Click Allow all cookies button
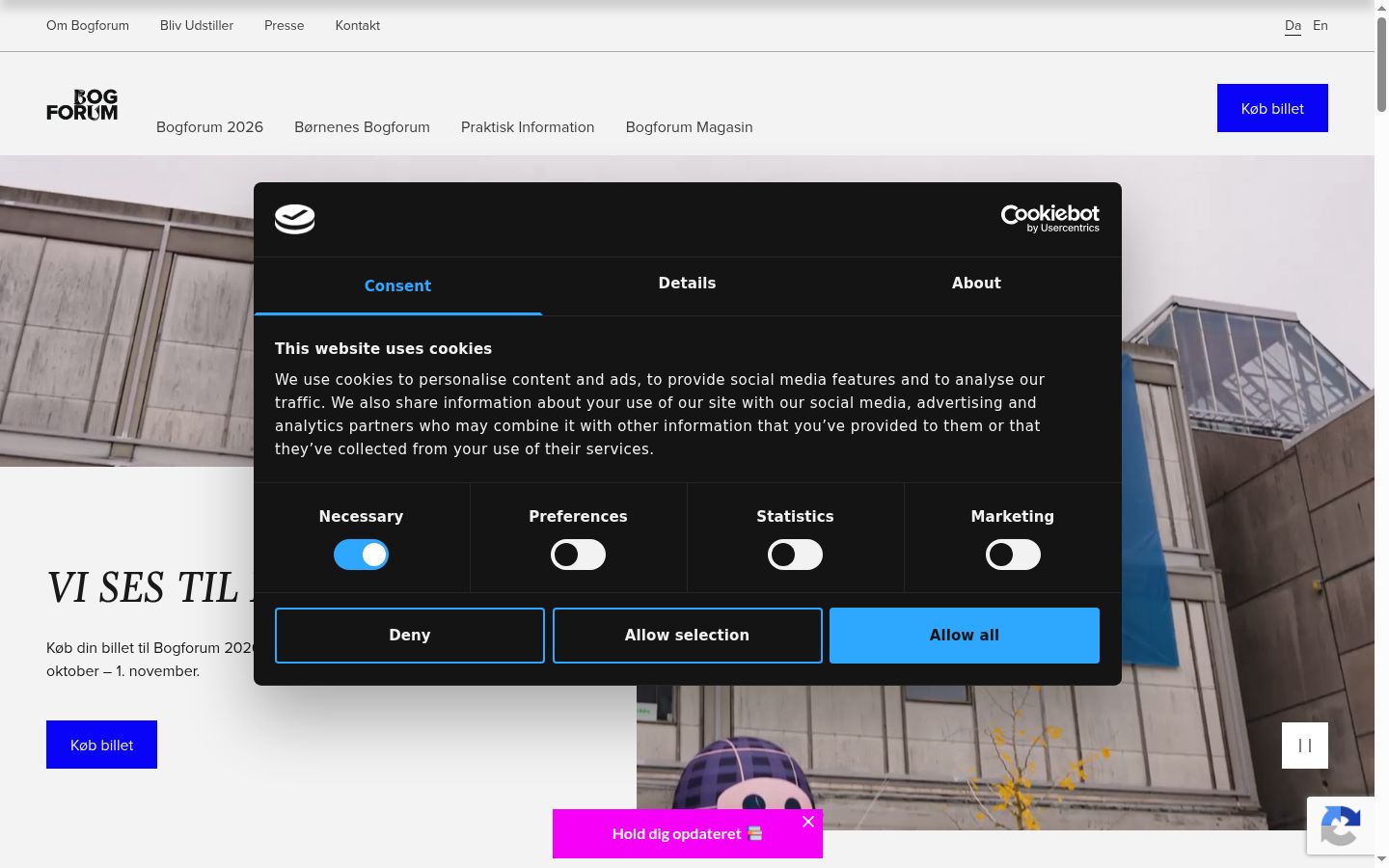 point(965,636)
